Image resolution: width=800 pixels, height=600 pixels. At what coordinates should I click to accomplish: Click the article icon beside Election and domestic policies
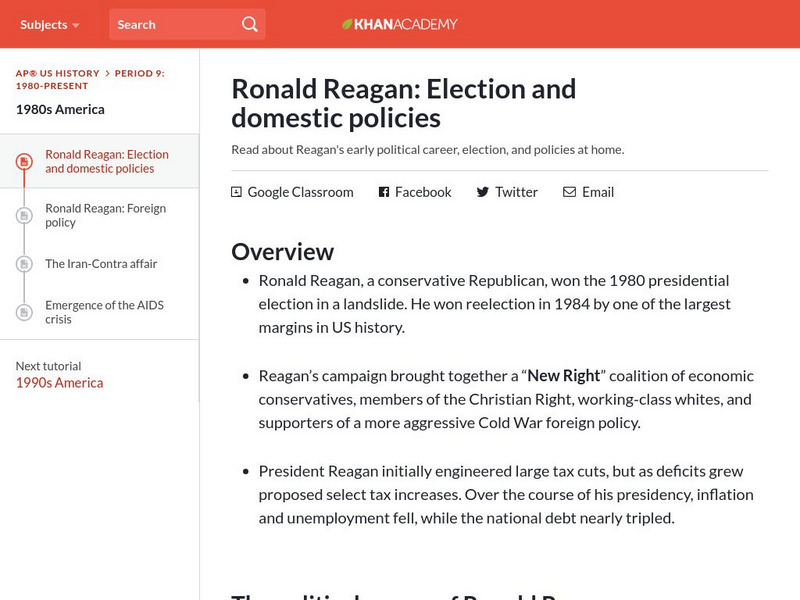[x=24, y=162]
